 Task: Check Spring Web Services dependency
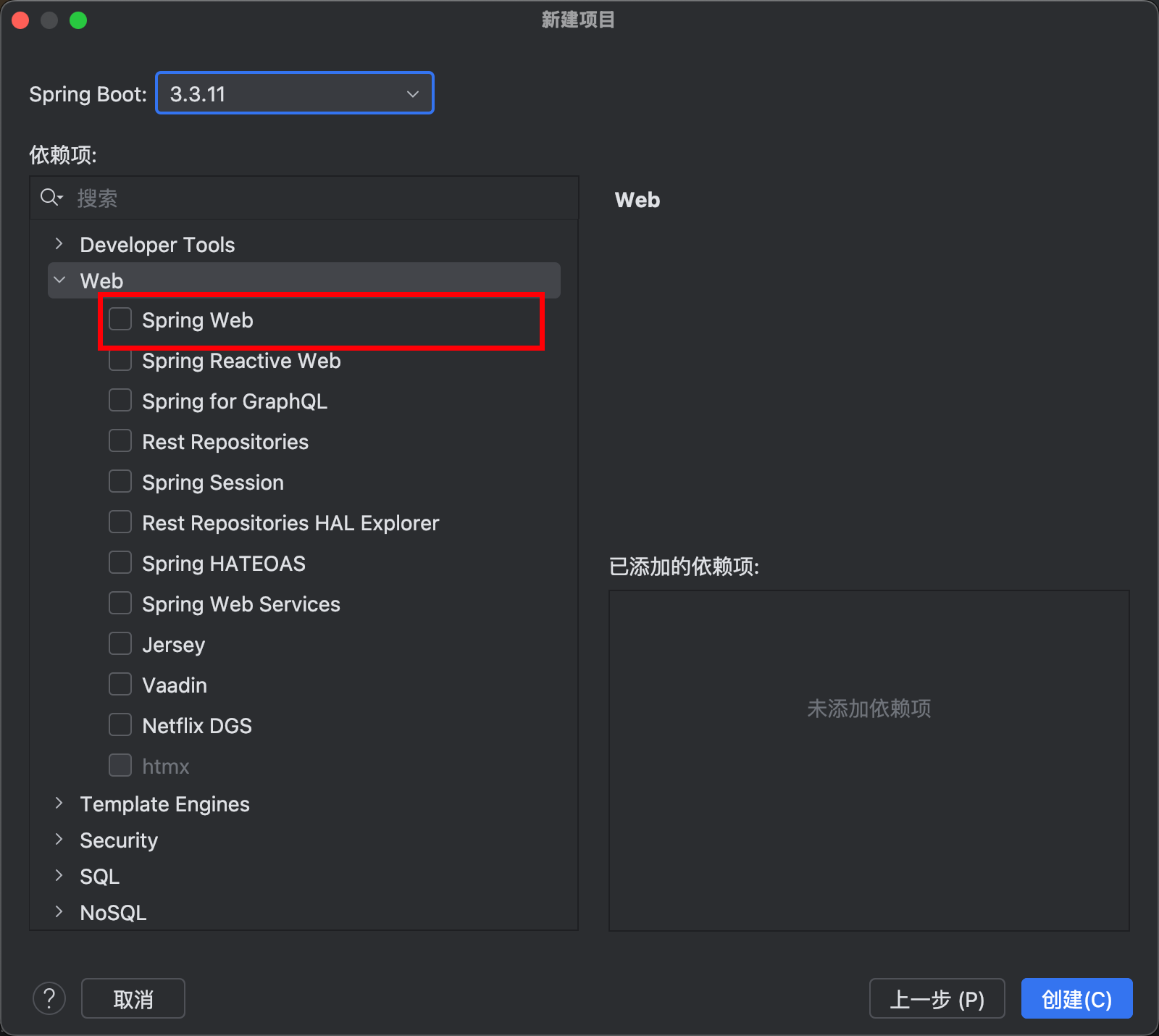click(x=120, y=603)
